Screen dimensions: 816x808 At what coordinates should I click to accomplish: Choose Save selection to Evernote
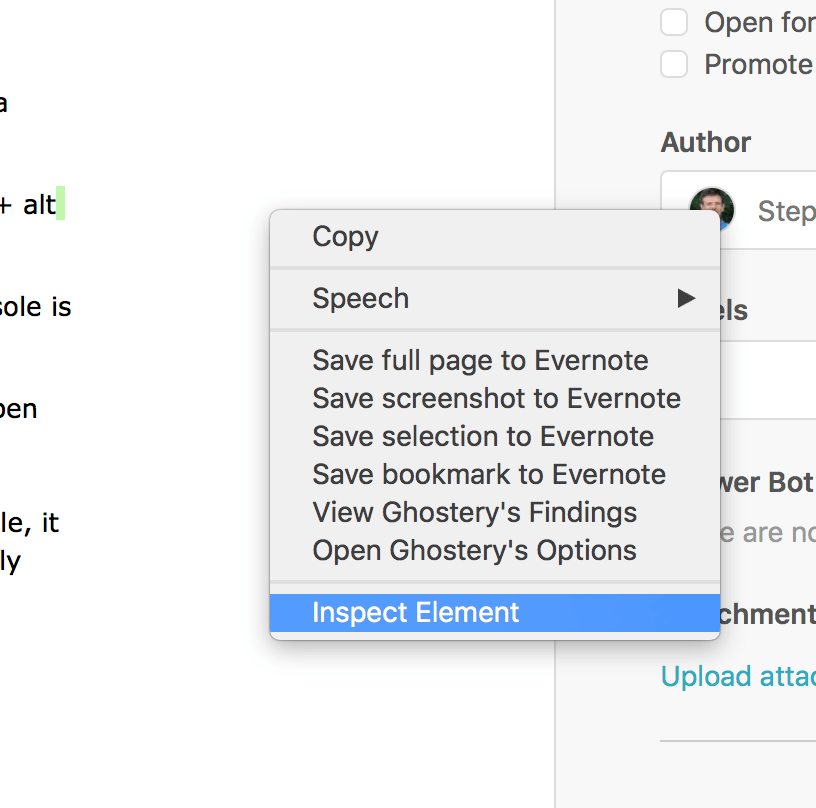click(x=483, y=436)
